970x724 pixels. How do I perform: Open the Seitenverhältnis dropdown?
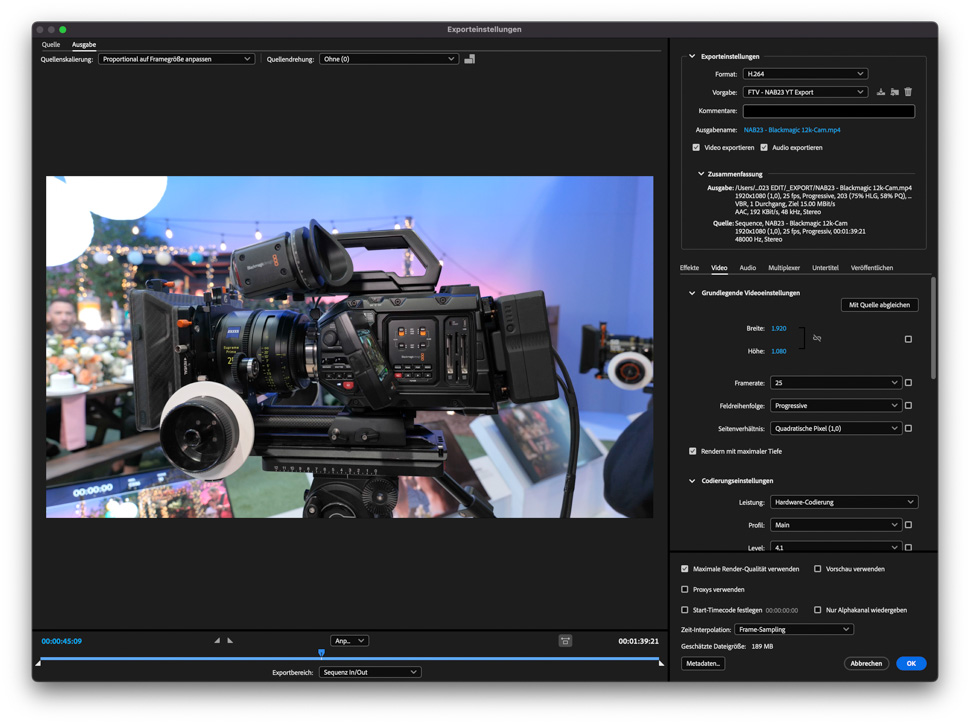click(835, 428)
